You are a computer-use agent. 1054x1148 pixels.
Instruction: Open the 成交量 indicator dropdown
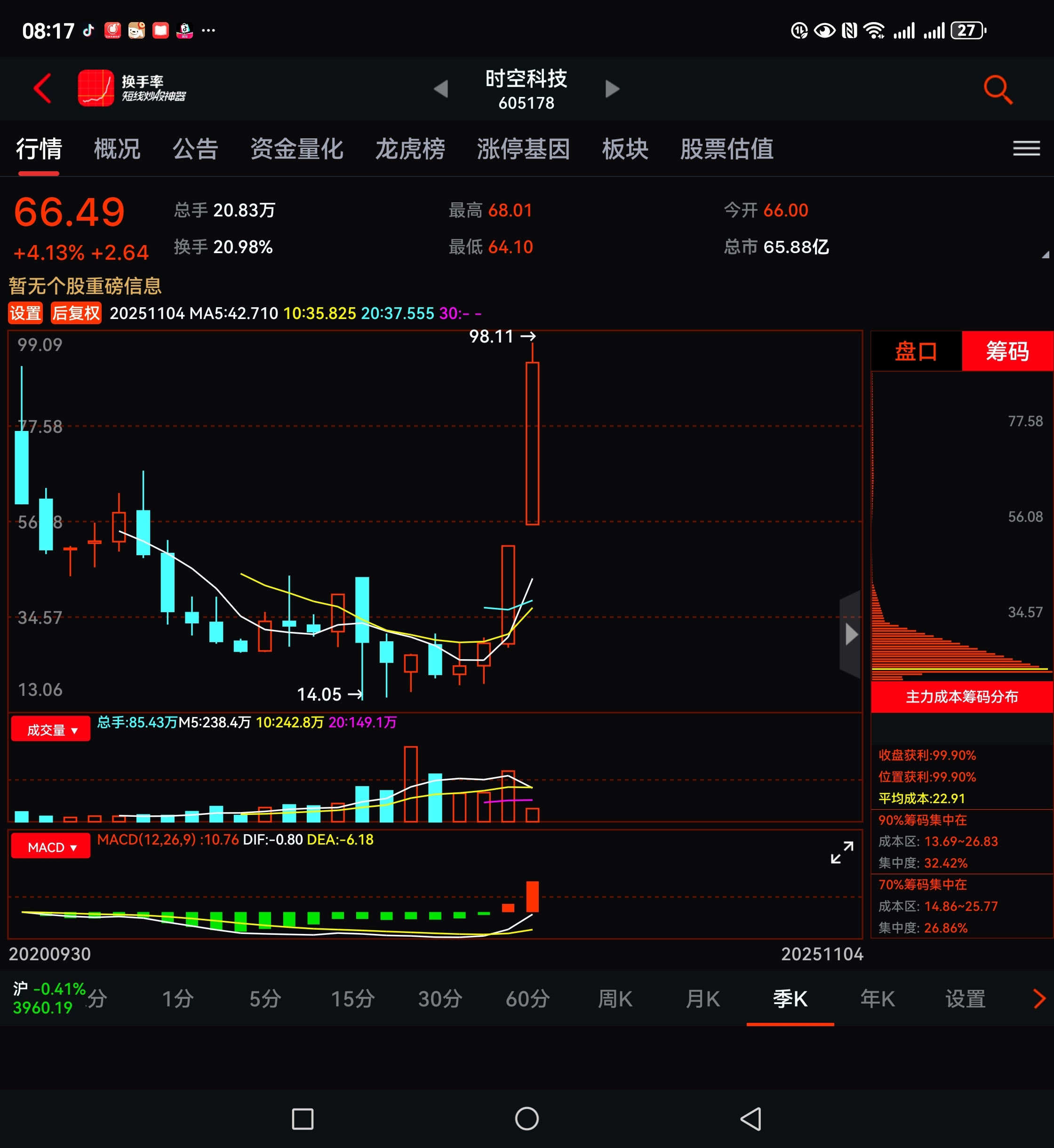pos(51,729)
